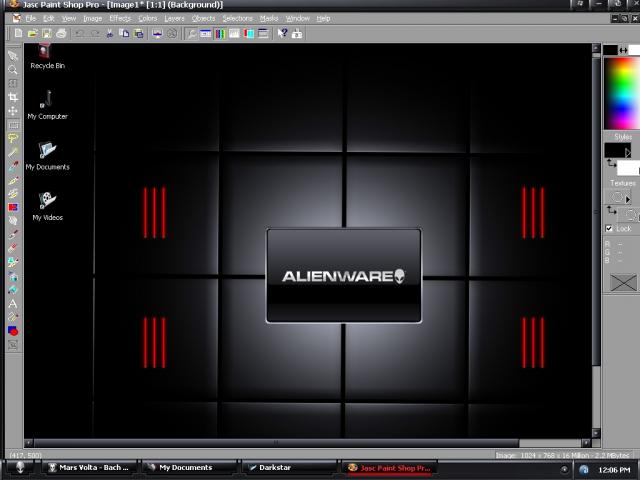Click the Alienware start button
This screenshot has width=640, height=480.
coord(20,468)
